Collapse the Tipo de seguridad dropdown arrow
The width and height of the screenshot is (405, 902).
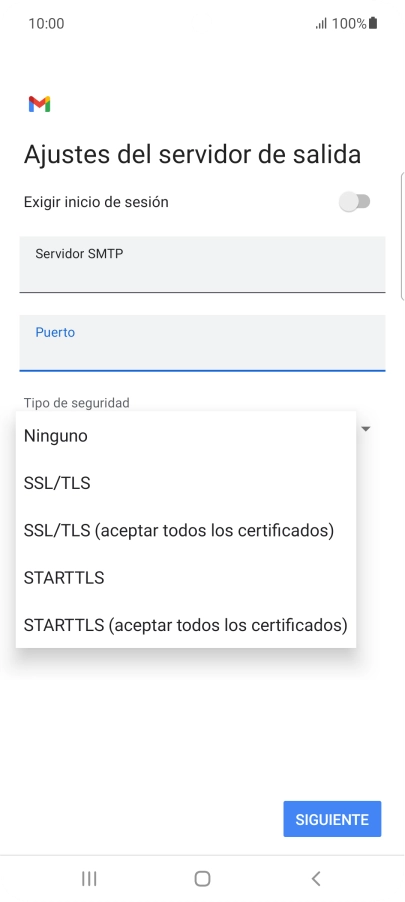pyautogui.click(x=366, y=429)
